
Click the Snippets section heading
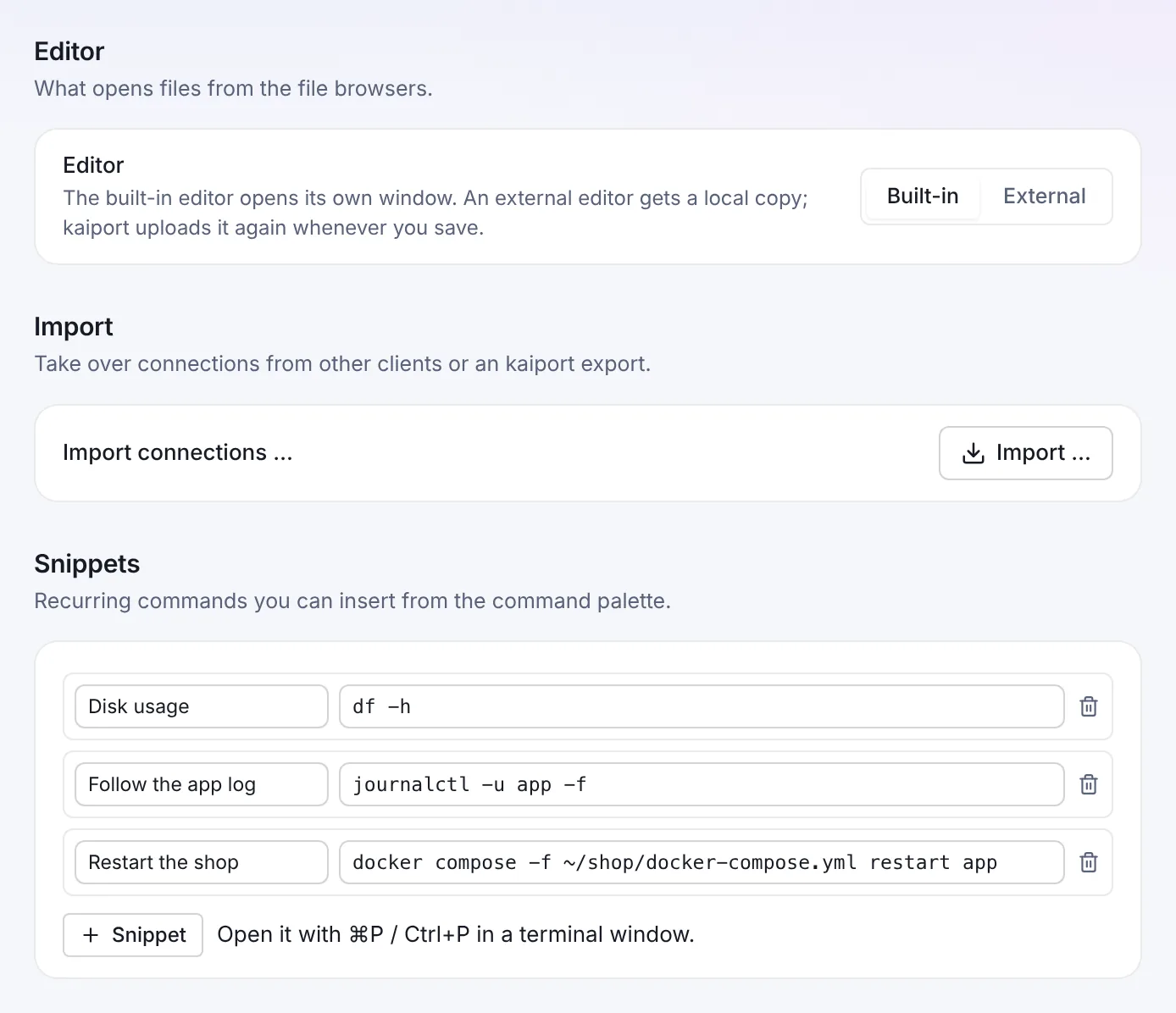(87, 564)
